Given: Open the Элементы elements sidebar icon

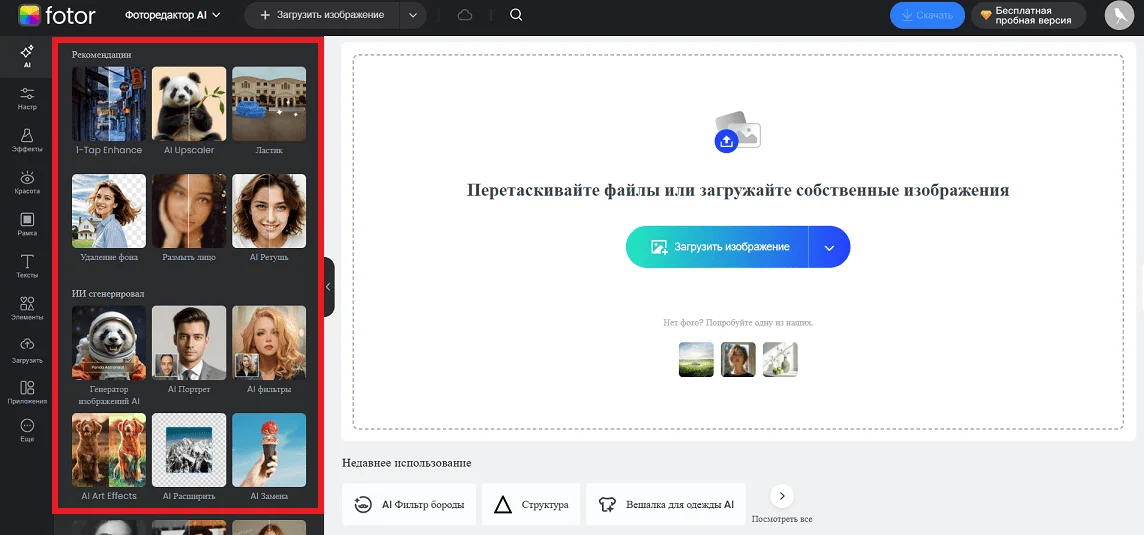Looking at the screenshot, I should (x=27, y=308).
